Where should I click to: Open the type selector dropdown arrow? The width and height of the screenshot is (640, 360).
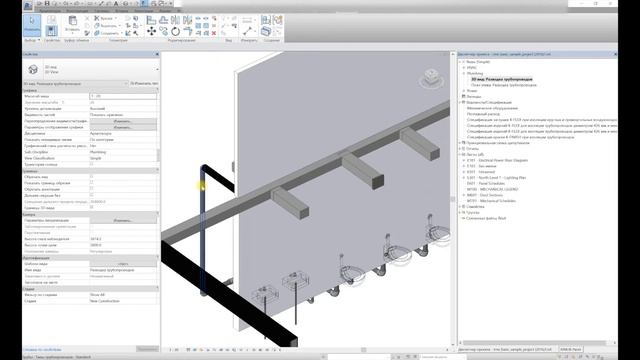tap(157, 69)
